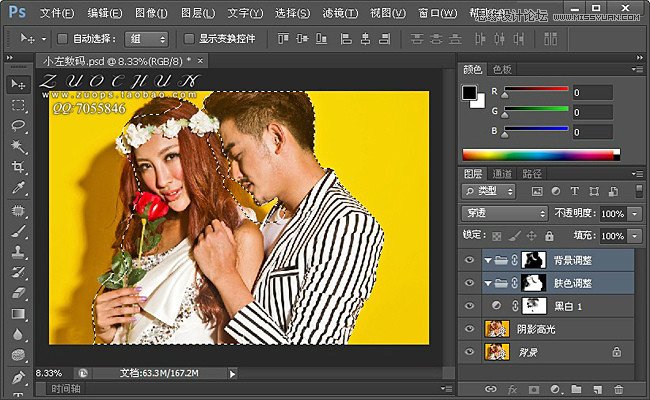
Task: Click the Align Bottom Edges icon
Action: tap(321, 39)
